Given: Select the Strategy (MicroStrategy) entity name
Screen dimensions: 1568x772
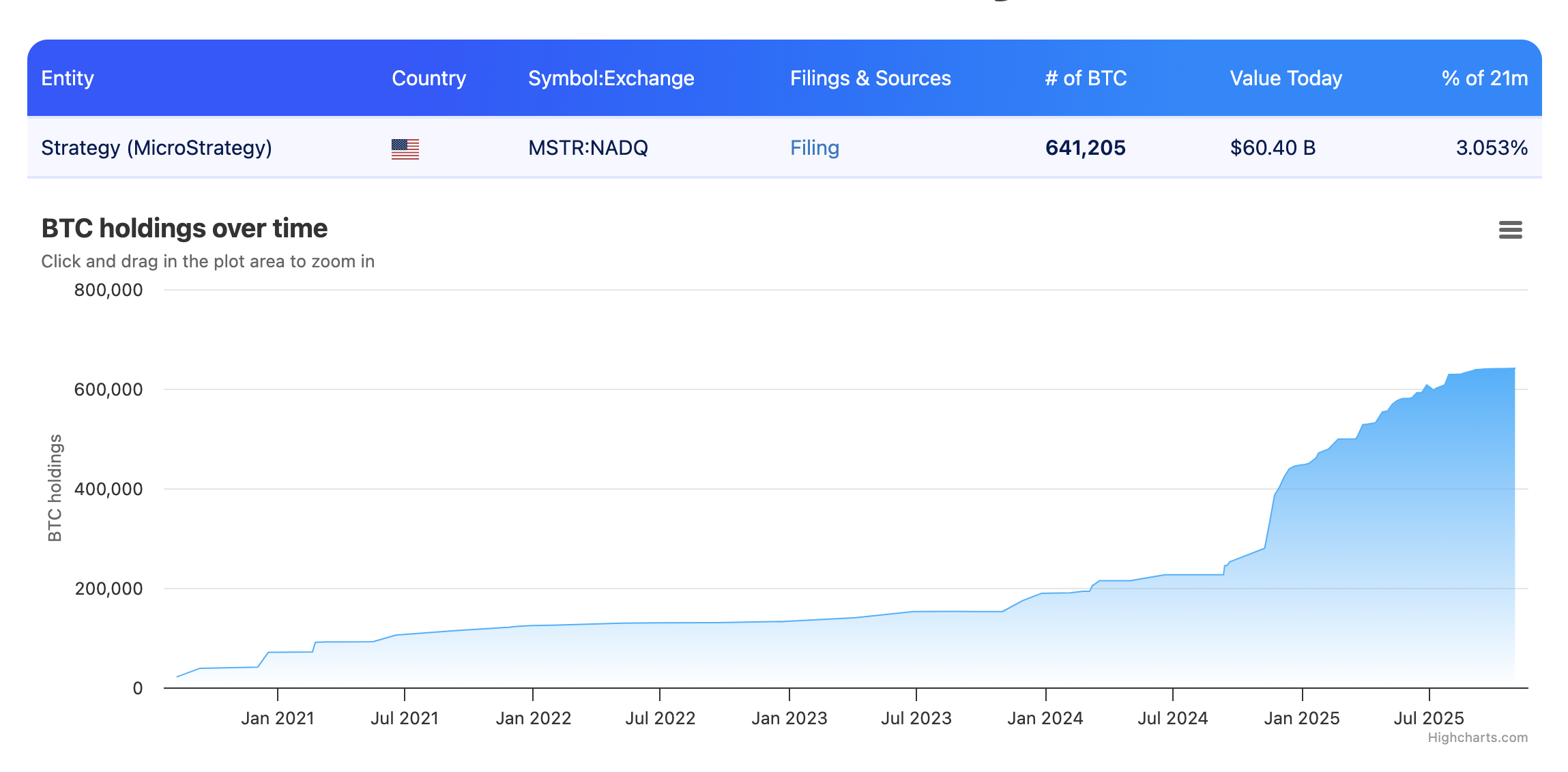Looking at the screenshot, I should point(156,148).
